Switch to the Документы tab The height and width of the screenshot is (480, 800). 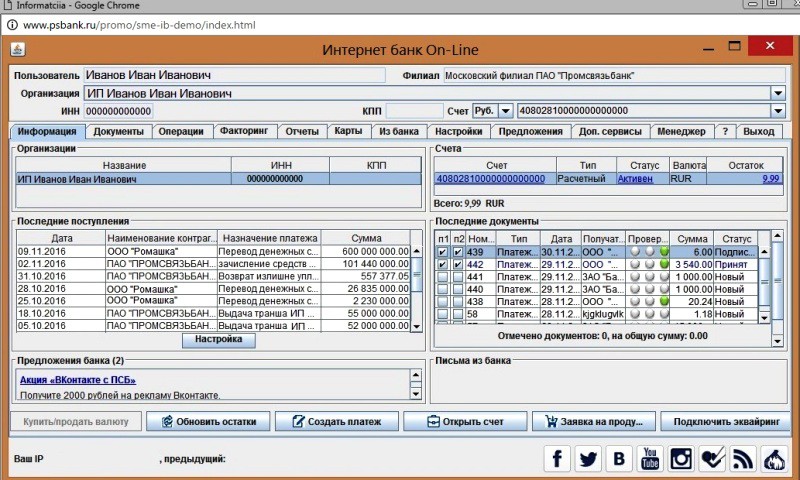click(119, 131)
